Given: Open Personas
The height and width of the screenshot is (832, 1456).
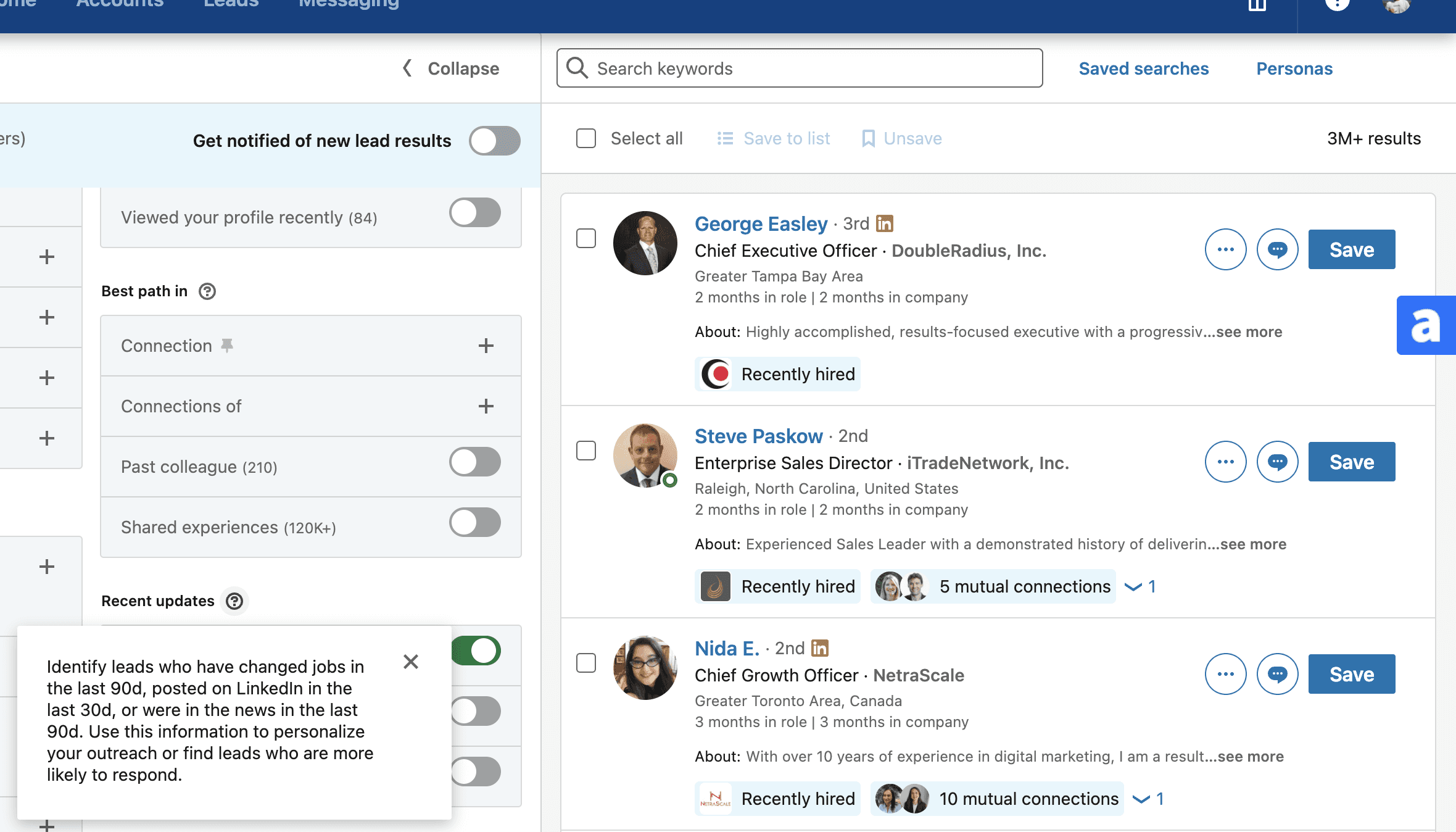Looking at the screenshot, I should point(1294,69).
